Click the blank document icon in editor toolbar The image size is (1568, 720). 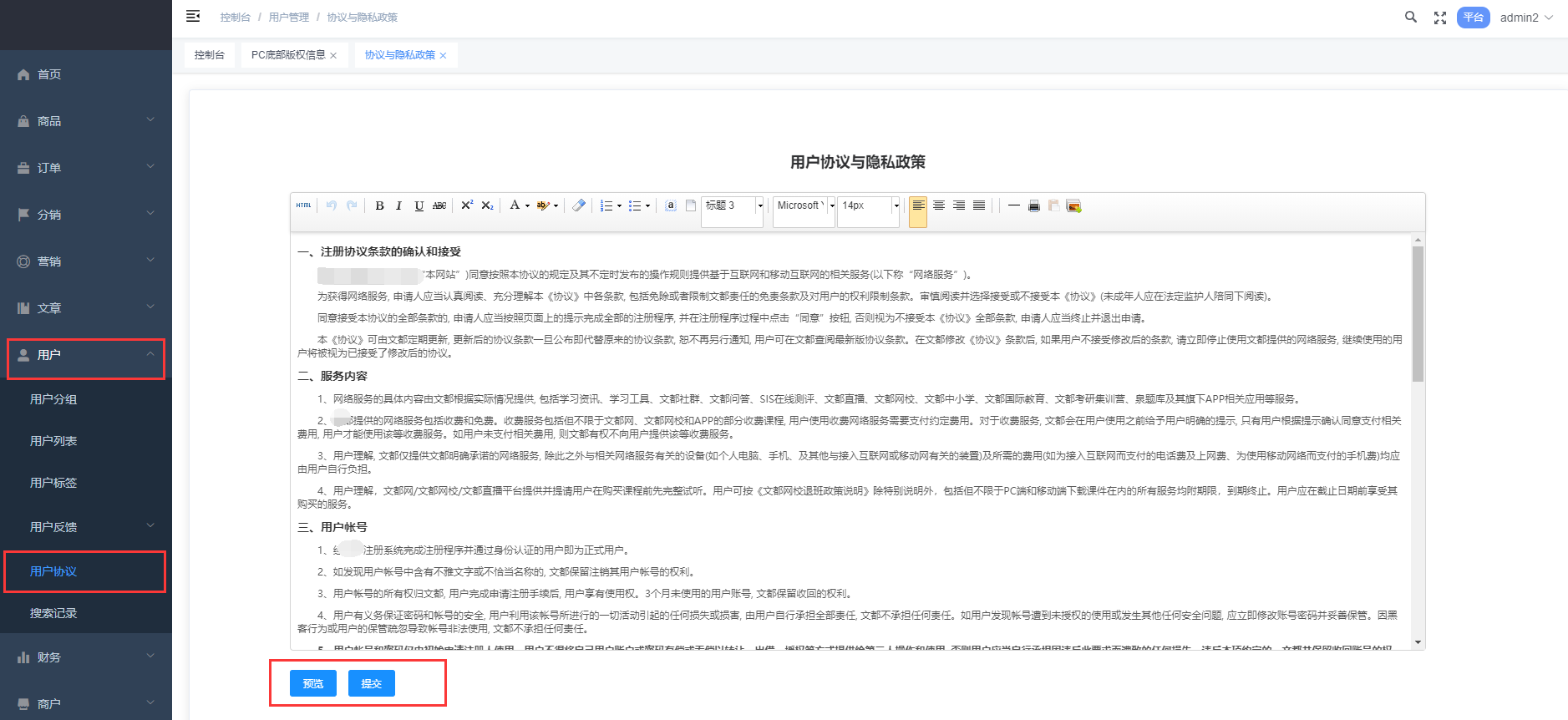[691, 205]
